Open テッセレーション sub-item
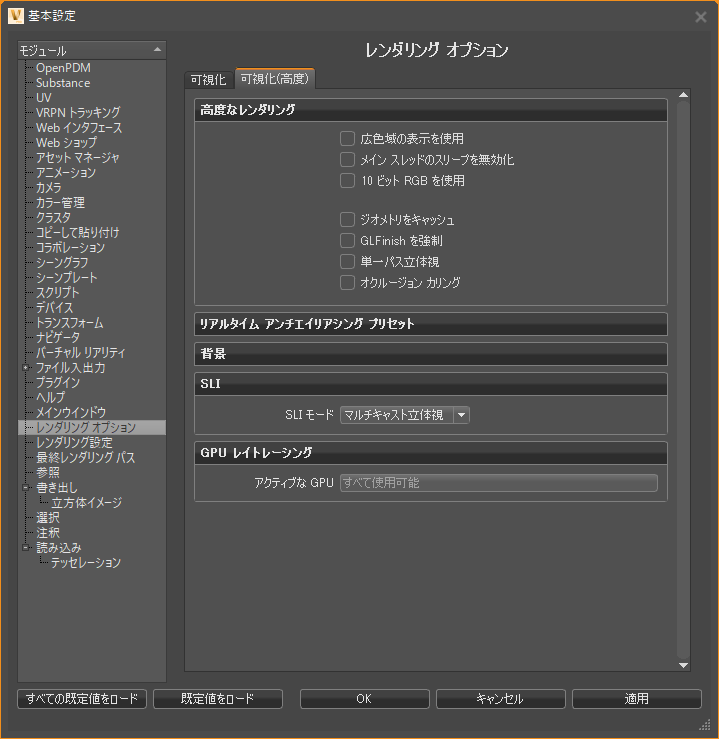 coord(86,563)
